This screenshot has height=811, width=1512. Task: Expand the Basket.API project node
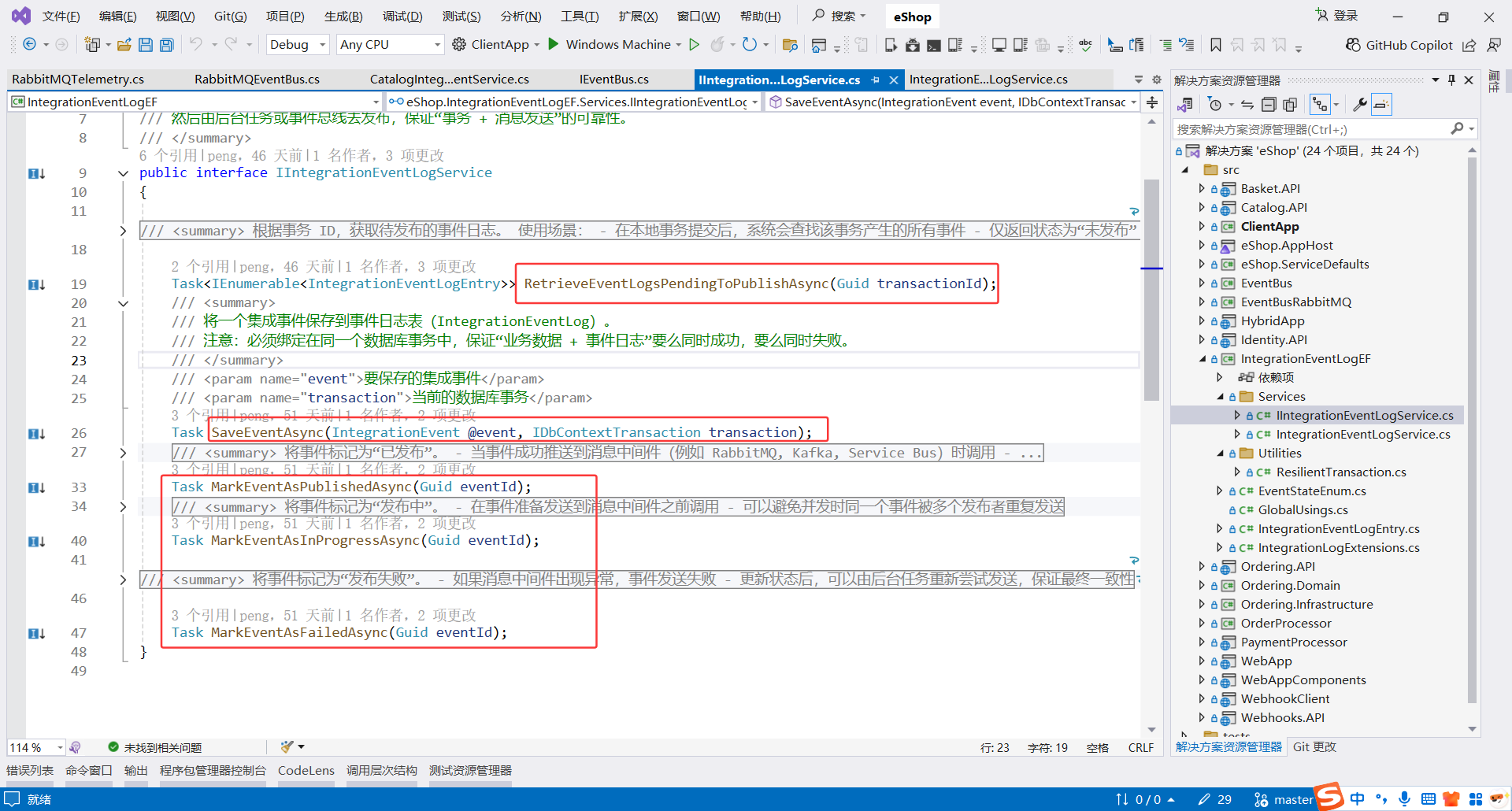pyautogui.click(x=1202, y=188)
